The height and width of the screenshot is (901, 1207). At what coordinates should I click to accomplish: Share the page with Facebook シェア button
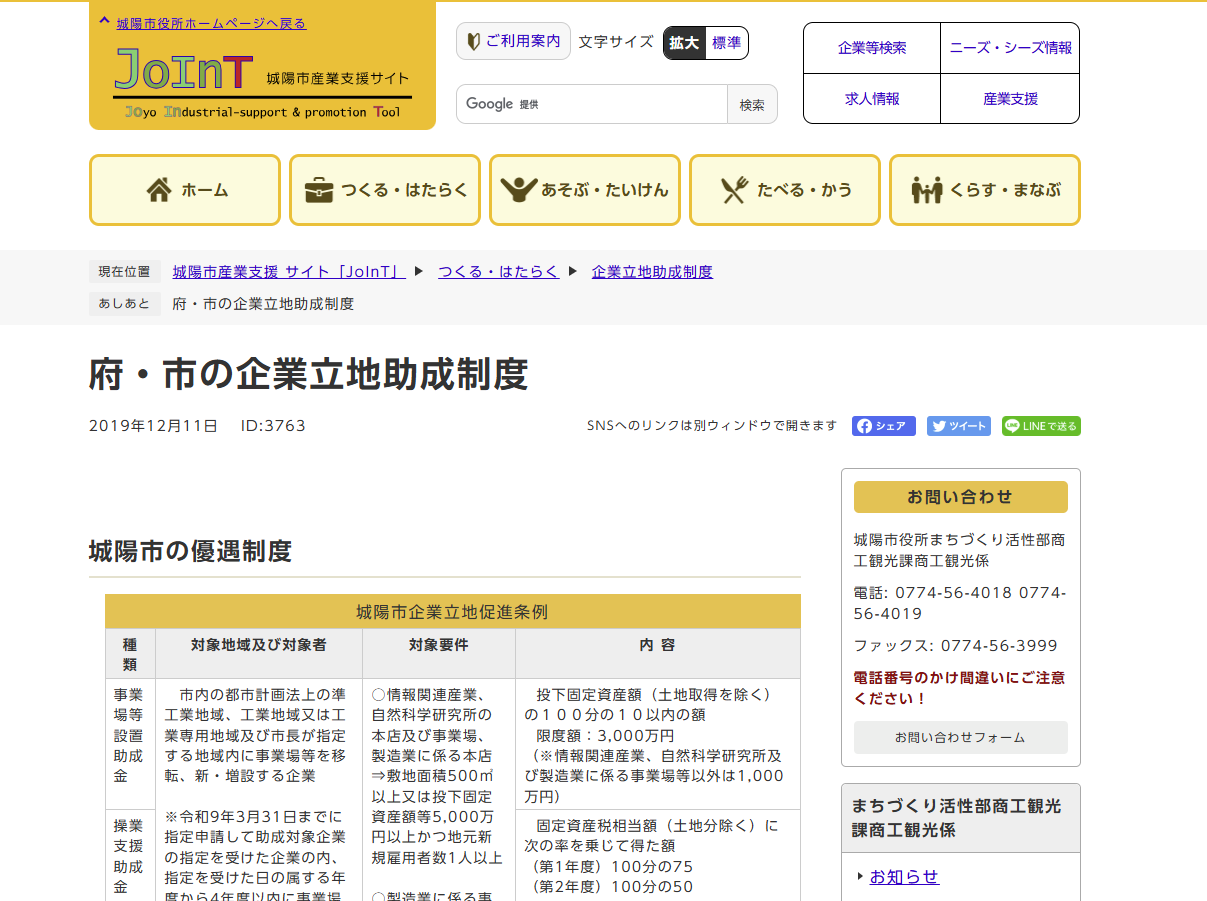(884, 426)
